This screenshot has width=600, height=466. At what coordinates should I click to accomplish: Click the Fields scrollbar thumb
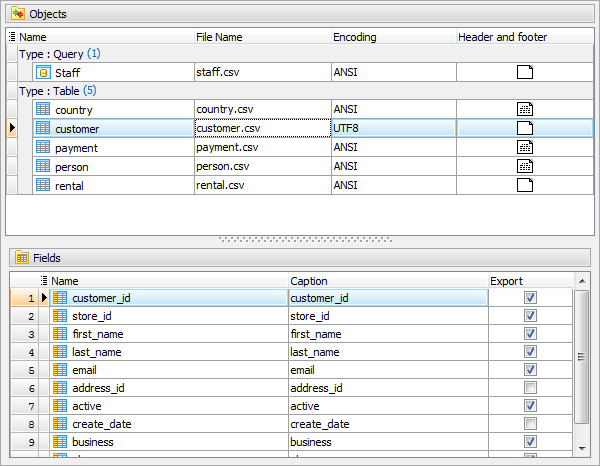tap(582, 357)
